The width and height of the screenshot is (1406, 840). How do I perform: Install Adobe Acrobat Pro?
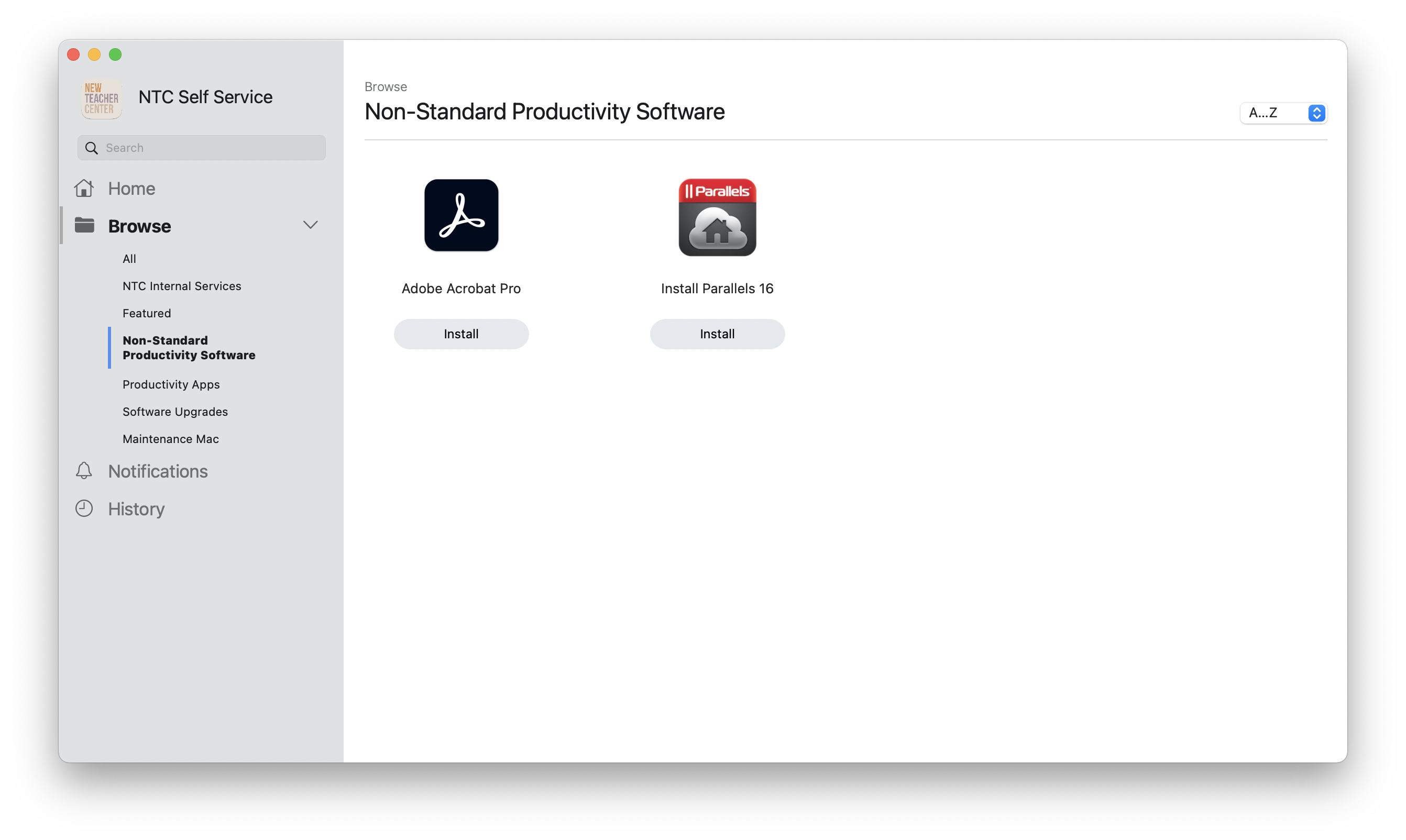[x=461, y=333]
